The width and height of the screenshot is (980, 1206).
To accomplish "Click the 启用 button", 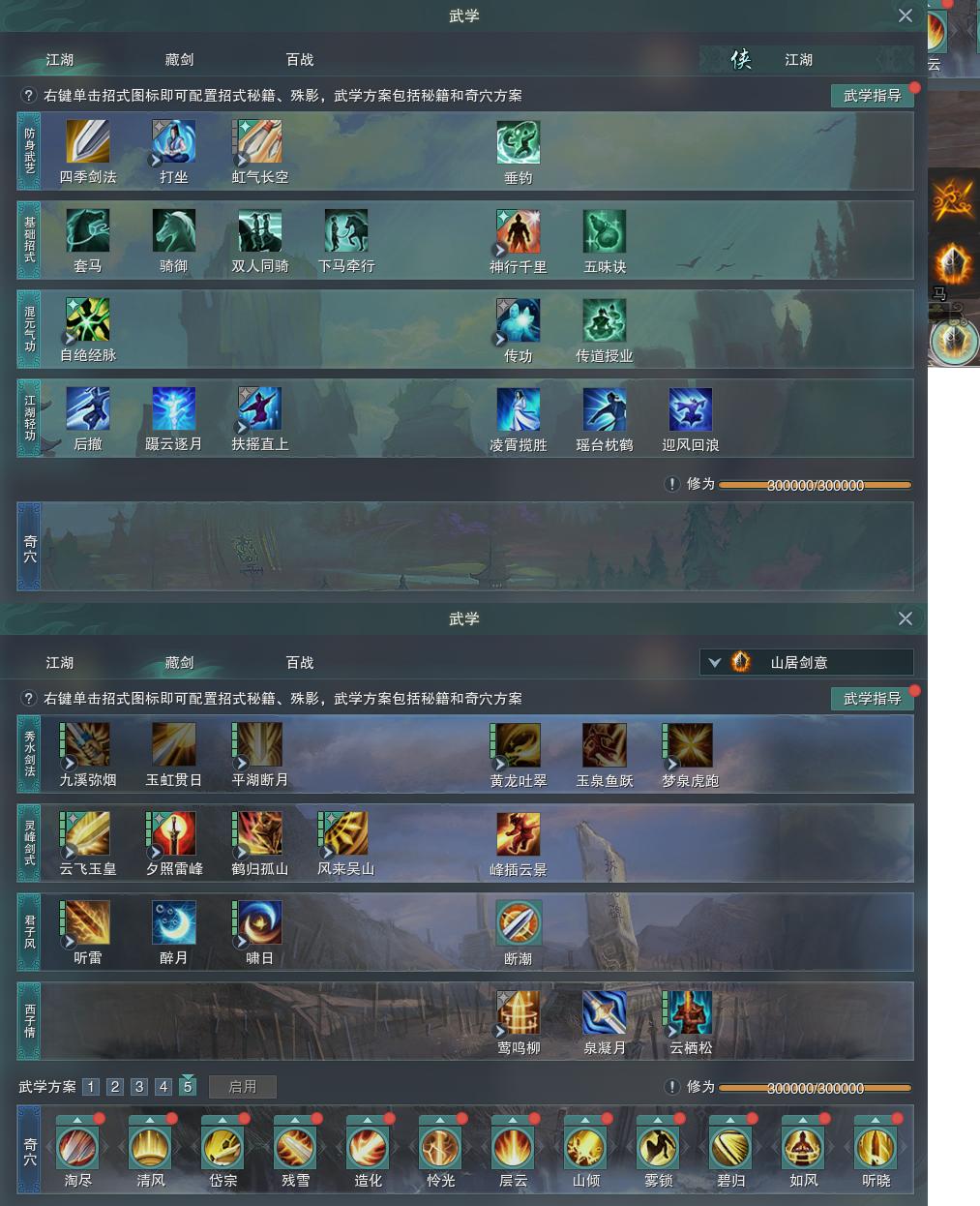I will click(x=242, y=1087).
